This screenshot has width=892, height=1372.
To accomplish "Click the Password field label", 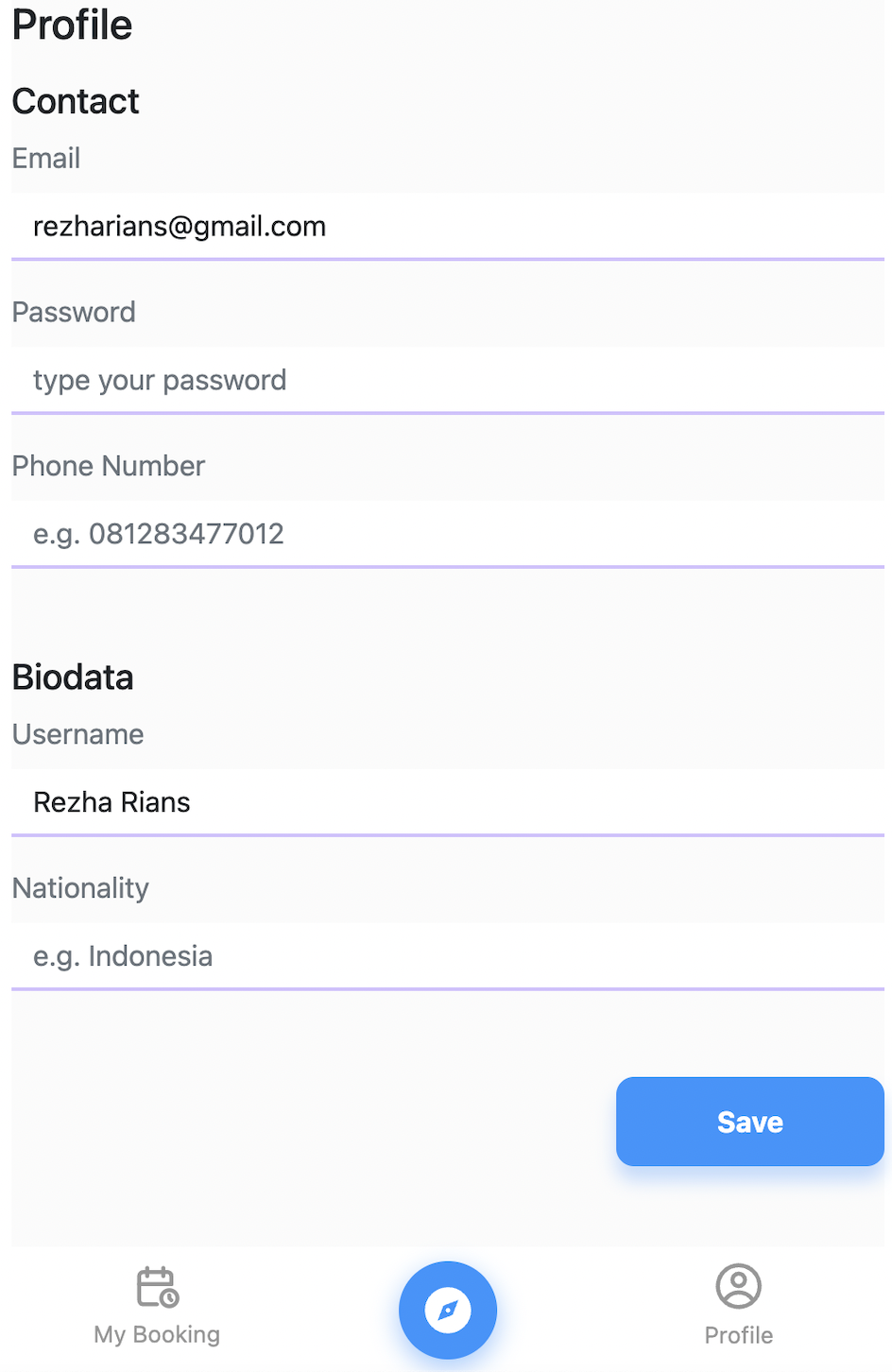I will (74, 313).
